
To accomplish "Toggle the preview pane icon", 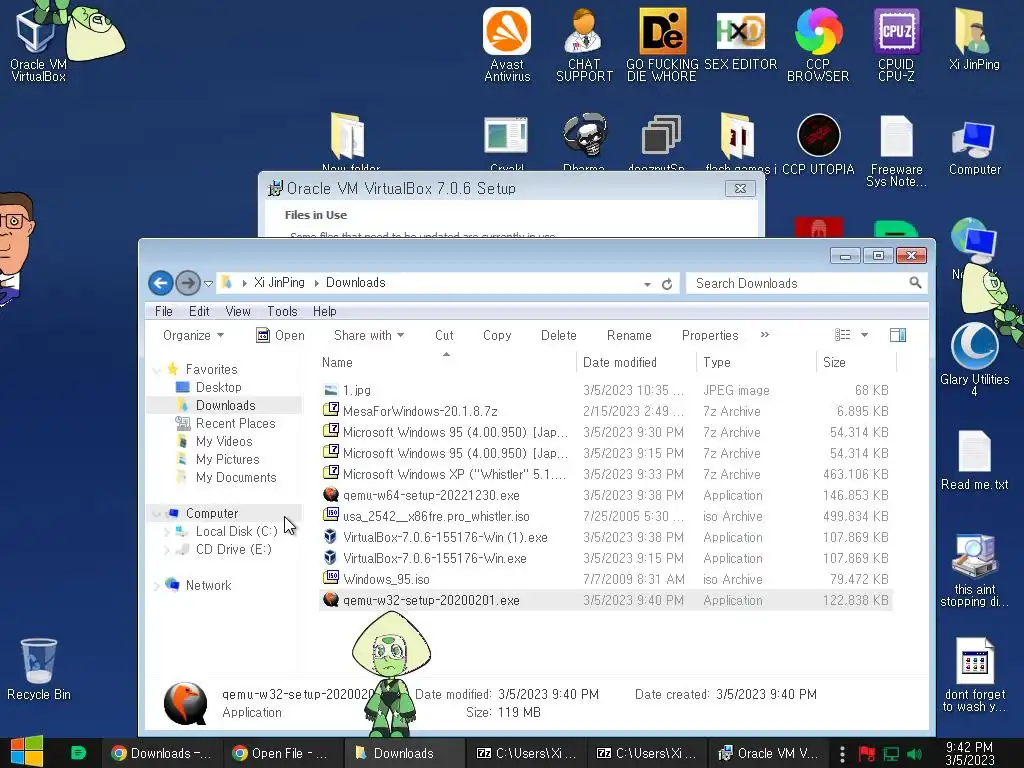I will (x=898, y=335).
